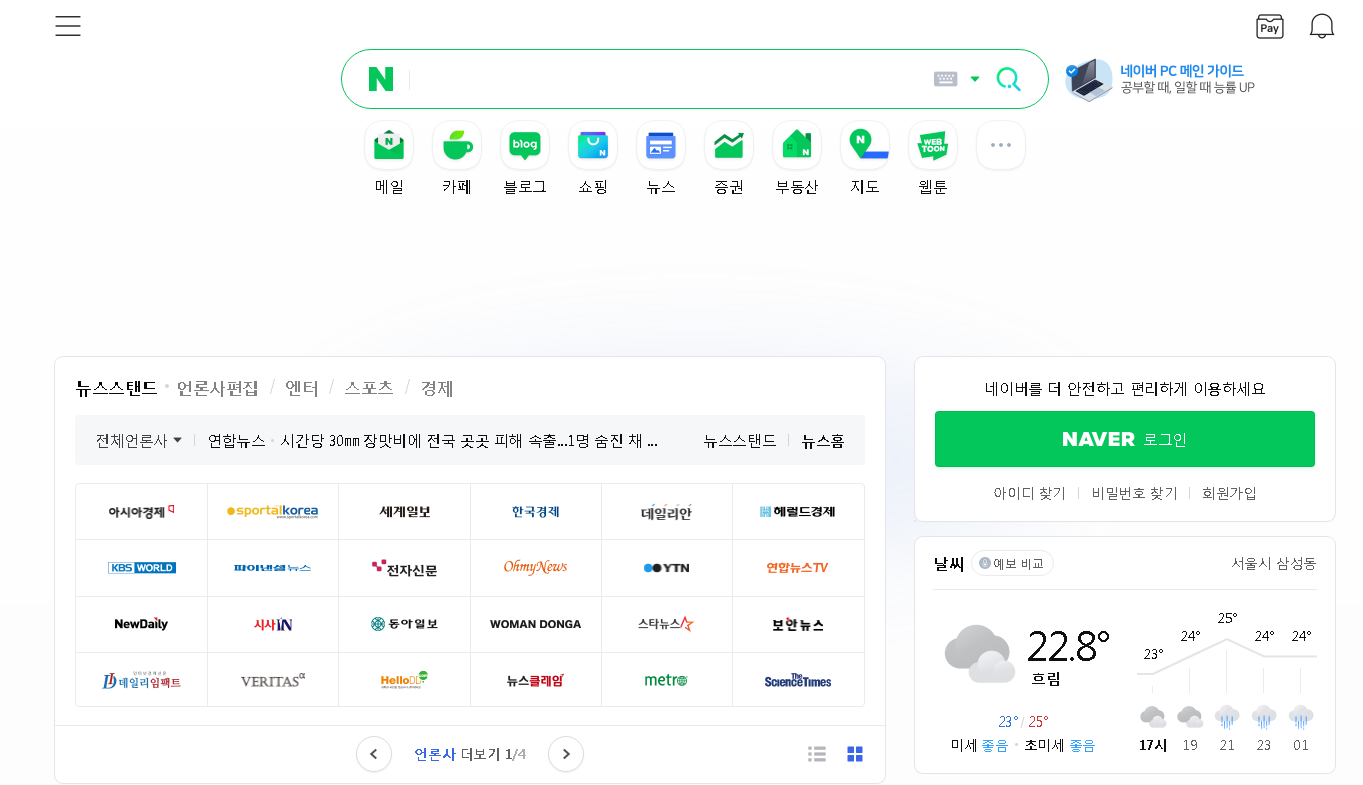Select the 스포츠 tab
Viewport: 1363px width, 785px height.
(x=369, y=388)
